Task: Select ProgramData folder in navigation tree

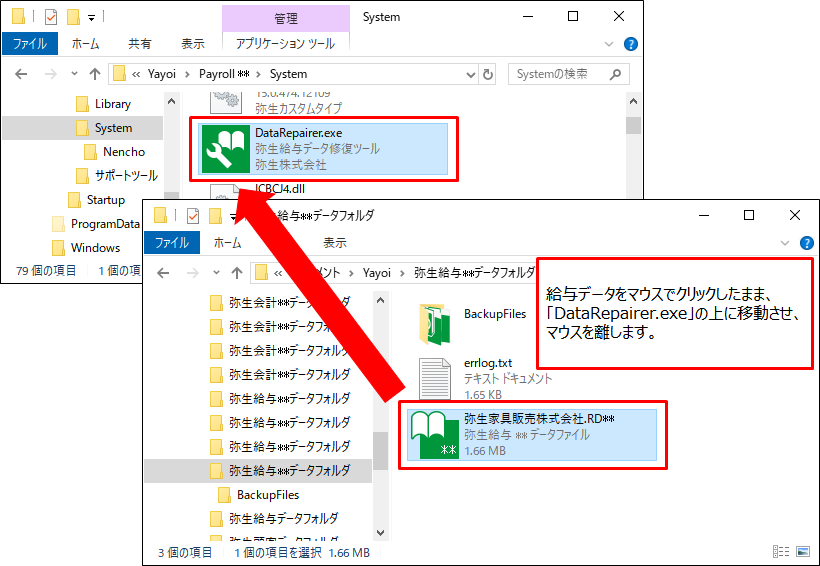Action: point(105,224)
